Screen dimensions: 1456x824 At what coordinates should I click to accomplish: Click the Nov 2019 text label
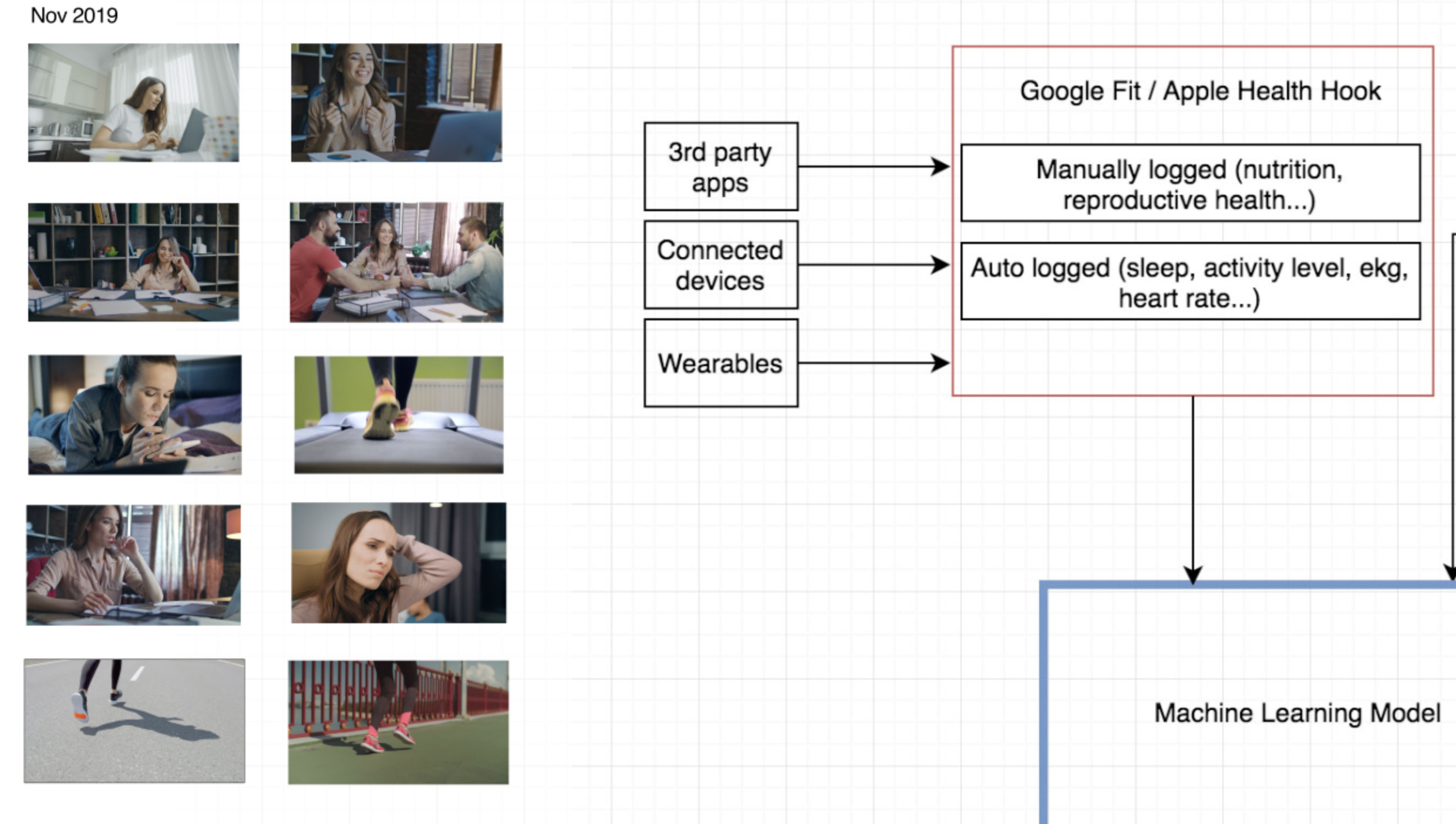pyautogui.click(x=74, y=15)
